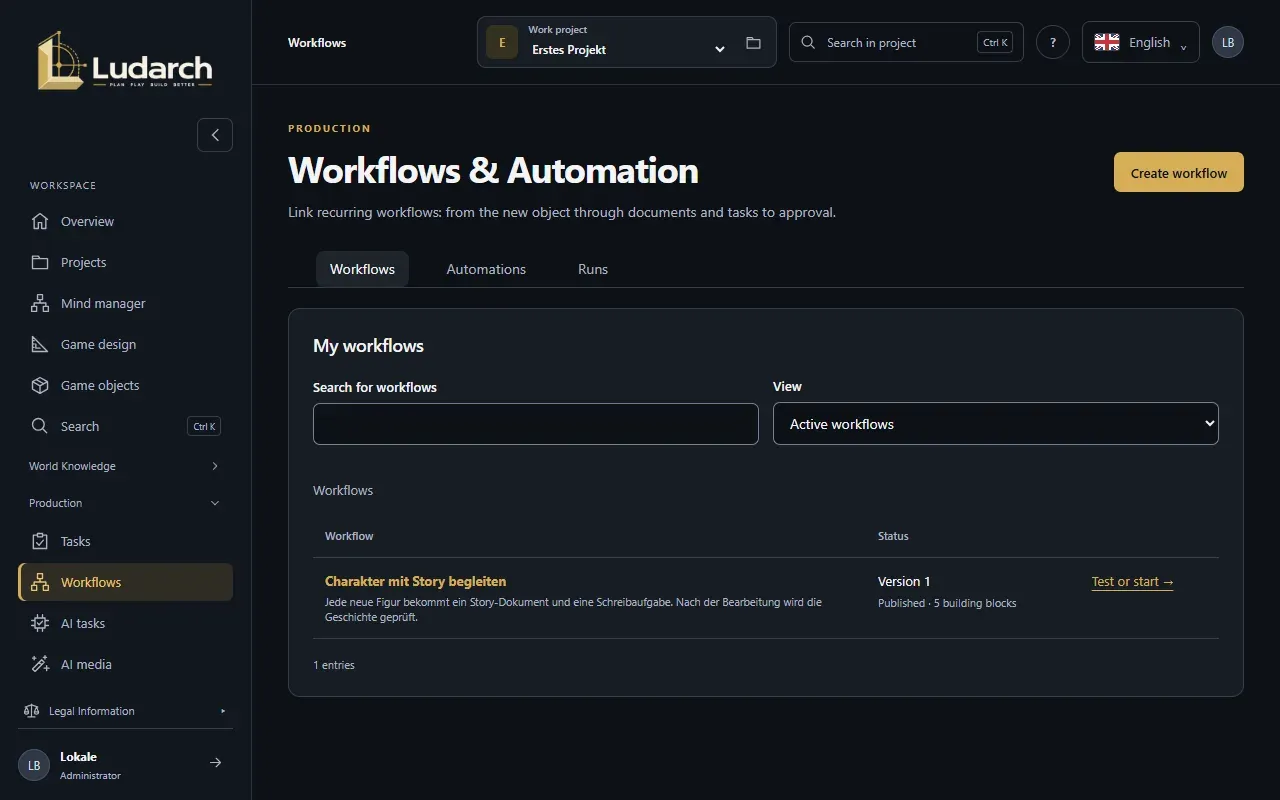Click the Ludarch logo
This screenshot has height=800, width=1280.
(125, 61)
